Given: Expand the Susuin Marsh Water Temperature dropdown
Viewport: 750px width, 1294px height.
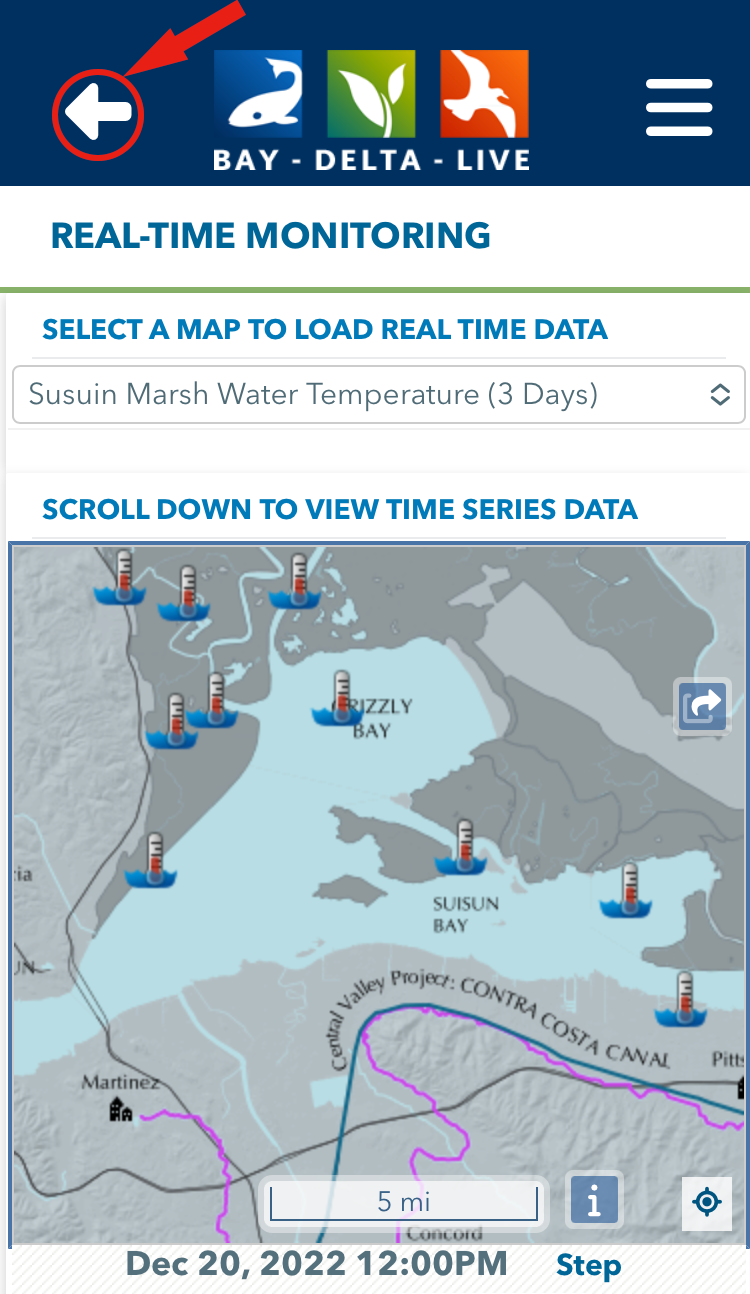Looking at the screenshot, I should click(x=379, y=394).
